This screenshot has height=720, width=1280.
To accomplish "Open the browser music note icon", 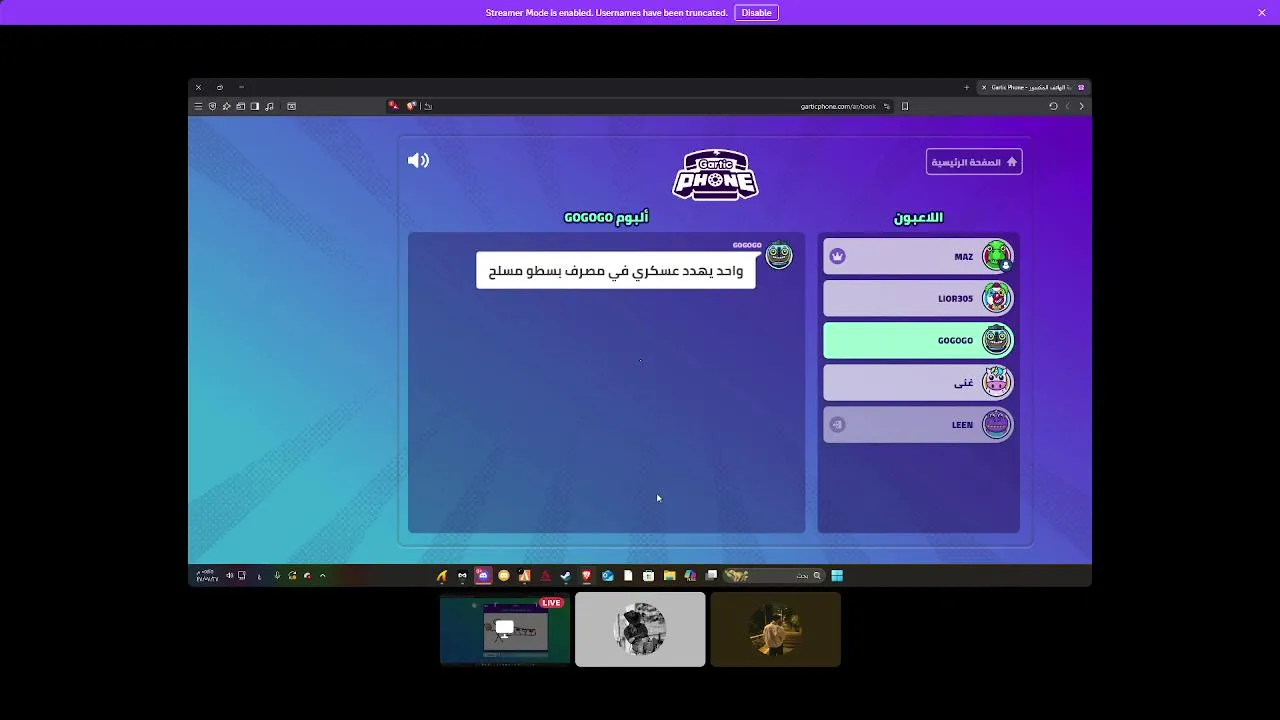I will pyautogui.click(x=269, y=106).
